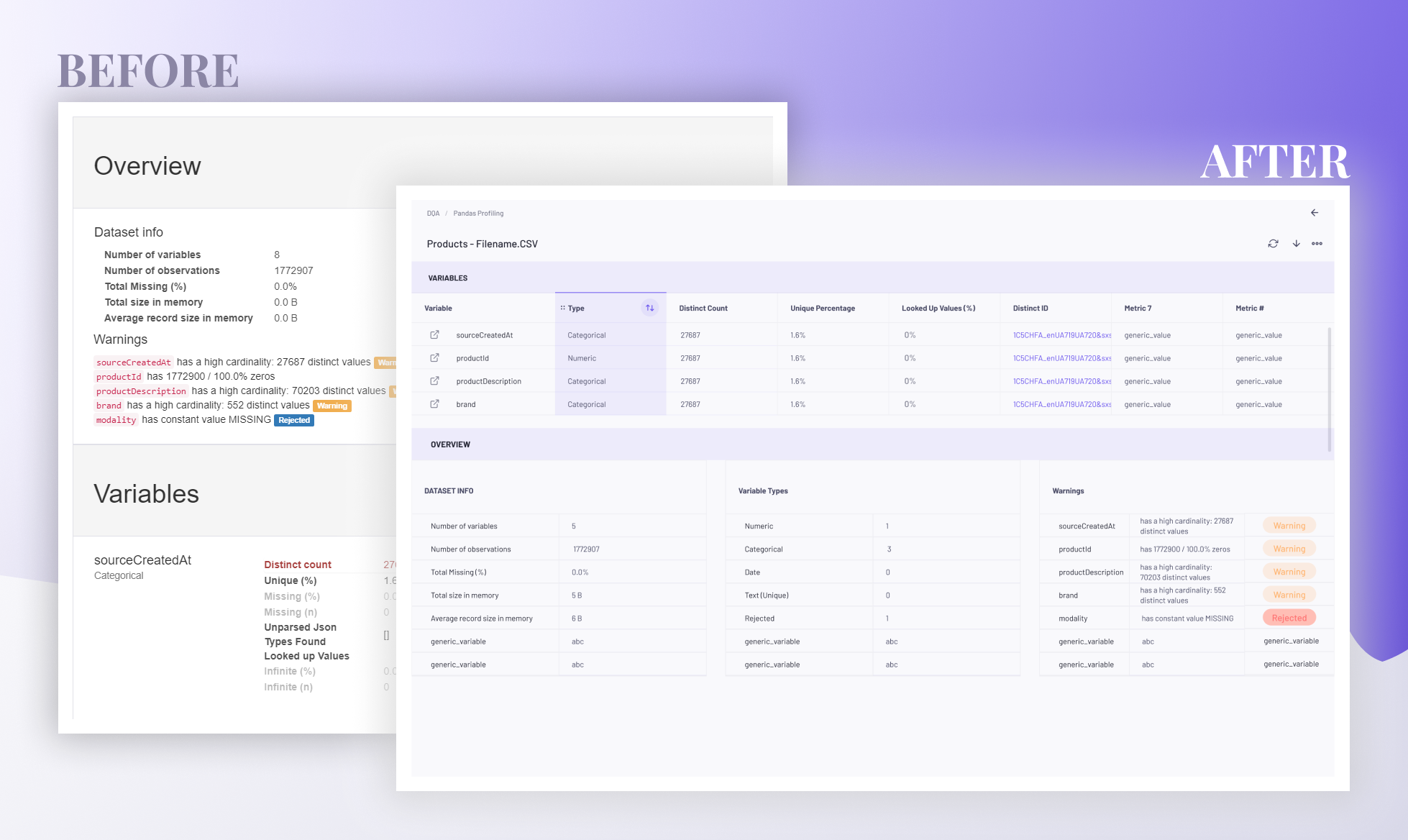
Task: Select 'Number of variables' in Before Dataset info
Action: click(152, 255)
